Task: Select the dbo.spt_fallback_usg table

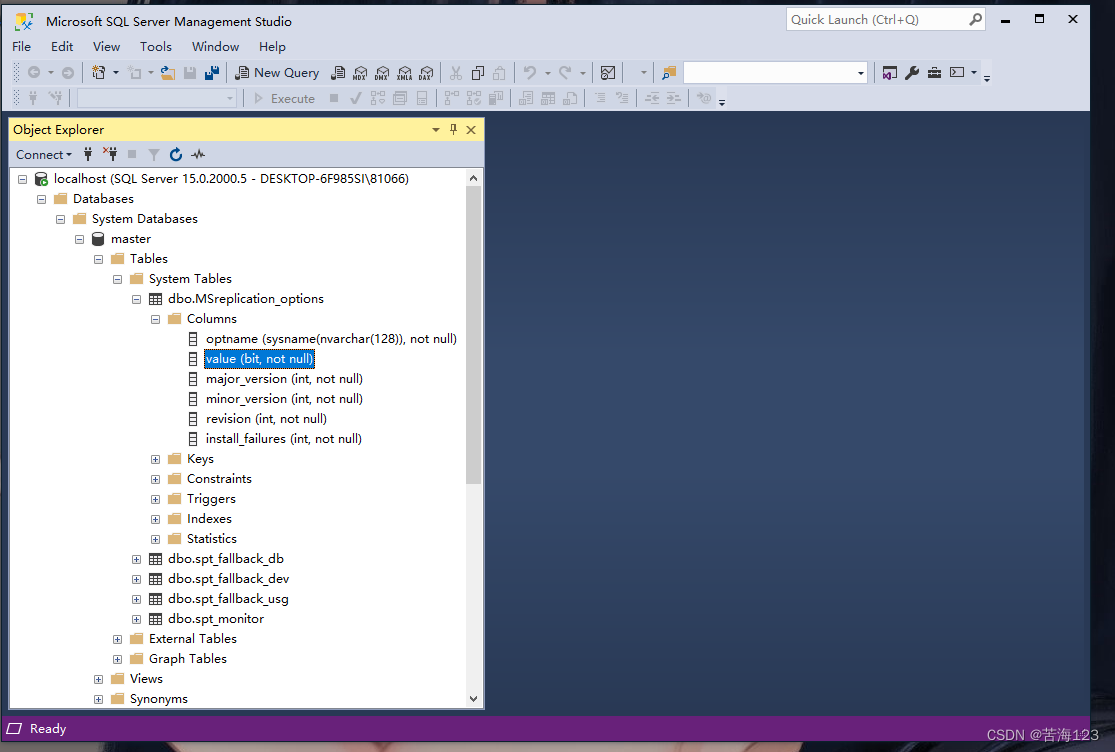Action: pyautogui.click(x=228, y=599)
